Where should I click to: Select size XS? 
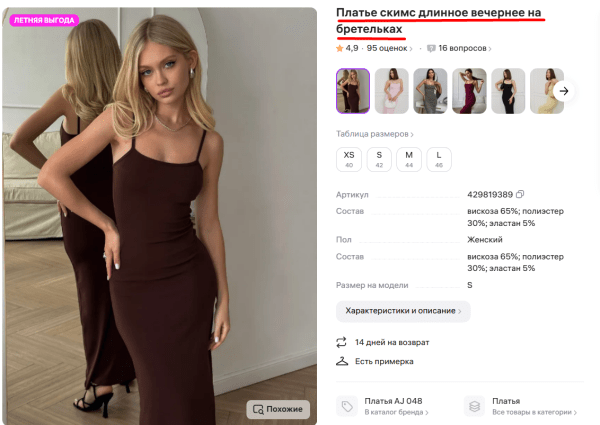coord(349,158)
